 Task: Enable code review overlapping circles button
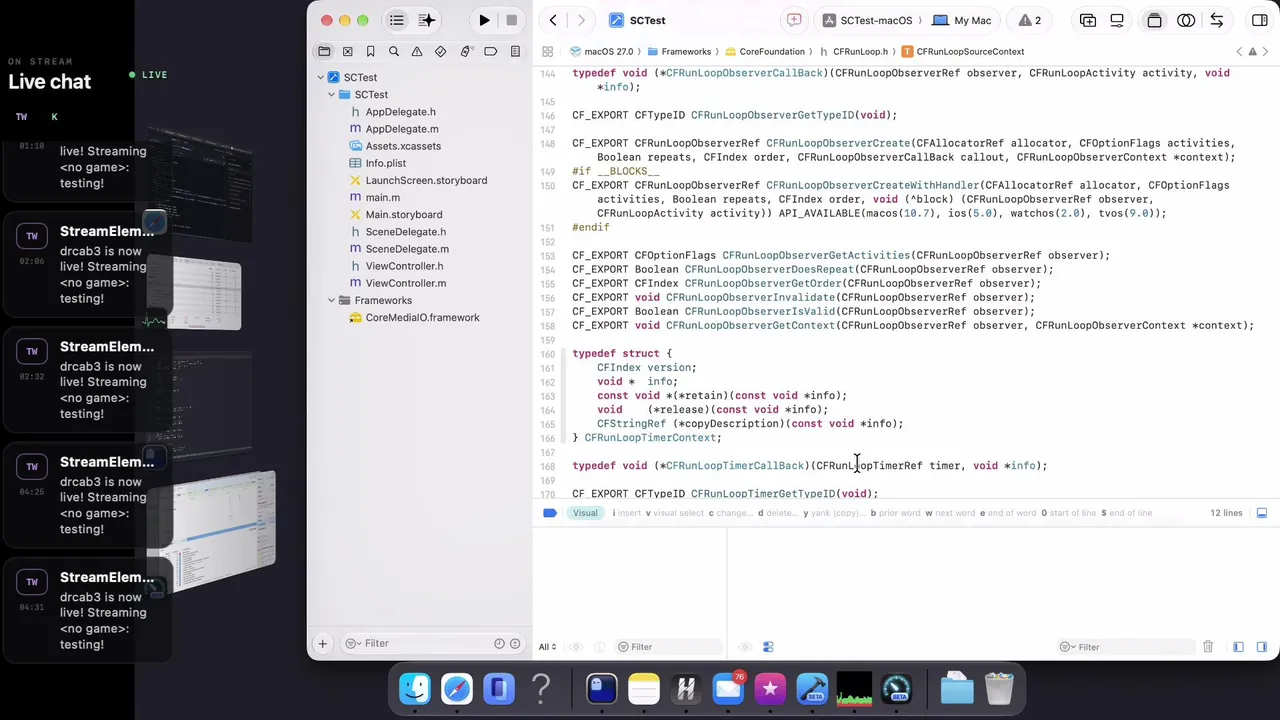coord(1186,20)
